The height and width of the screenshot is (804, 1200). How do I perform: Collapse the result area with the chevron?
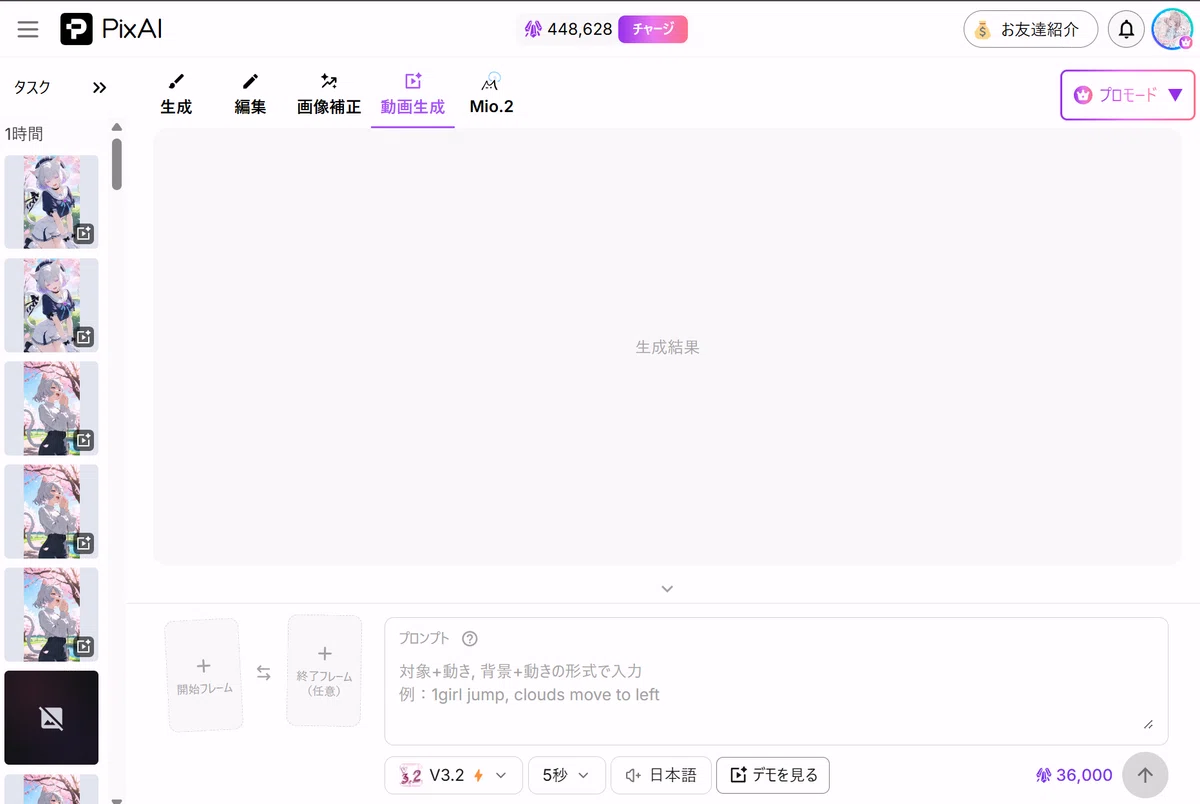pos(667,588)
